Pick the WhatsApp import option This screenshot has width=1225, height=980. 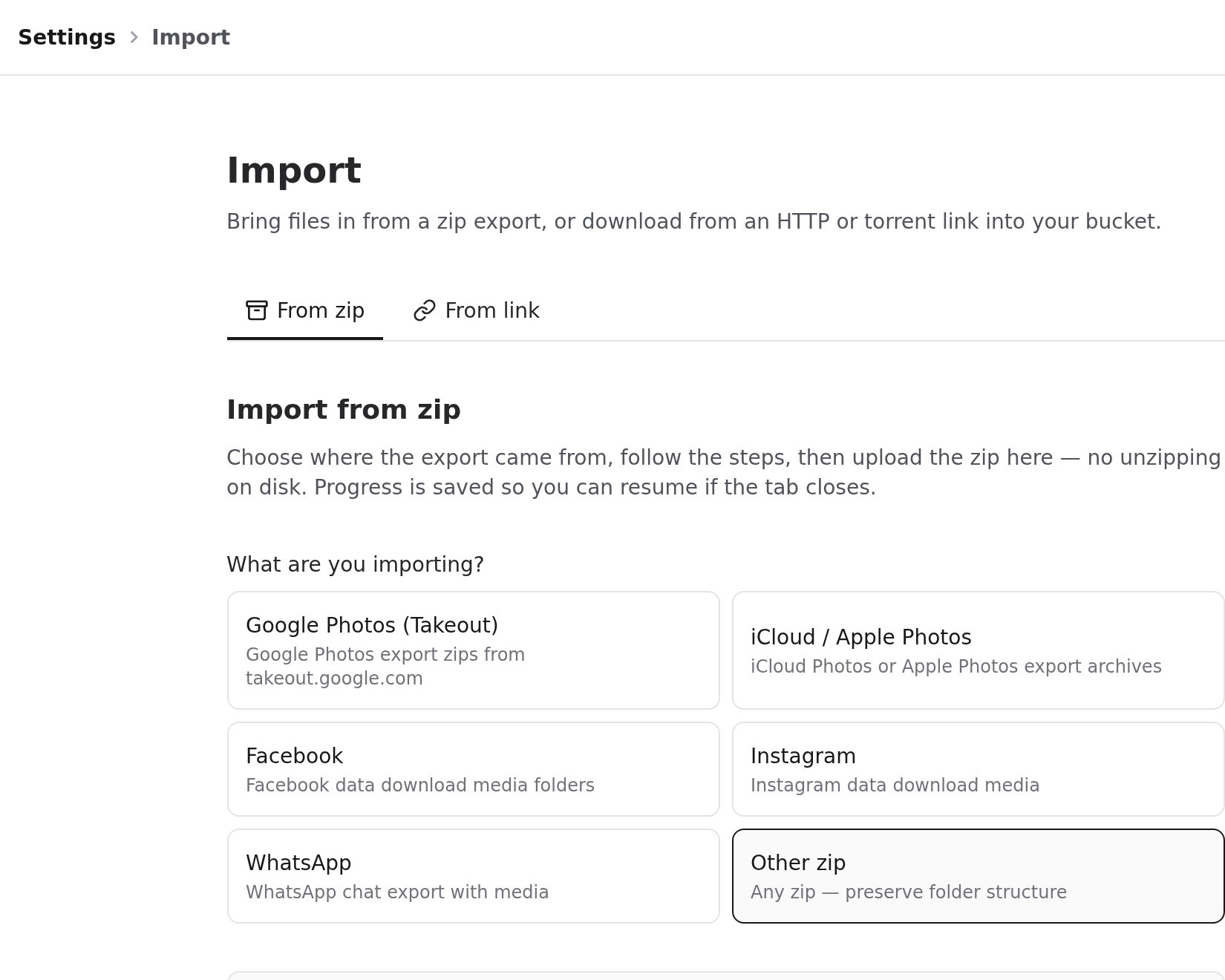coord(474,876)
